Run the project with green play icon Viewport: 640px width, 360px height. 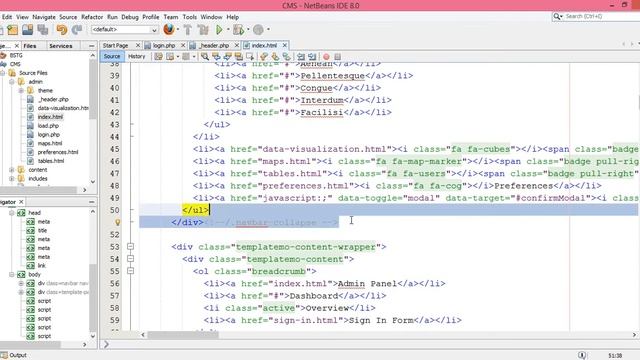[219, 29]
